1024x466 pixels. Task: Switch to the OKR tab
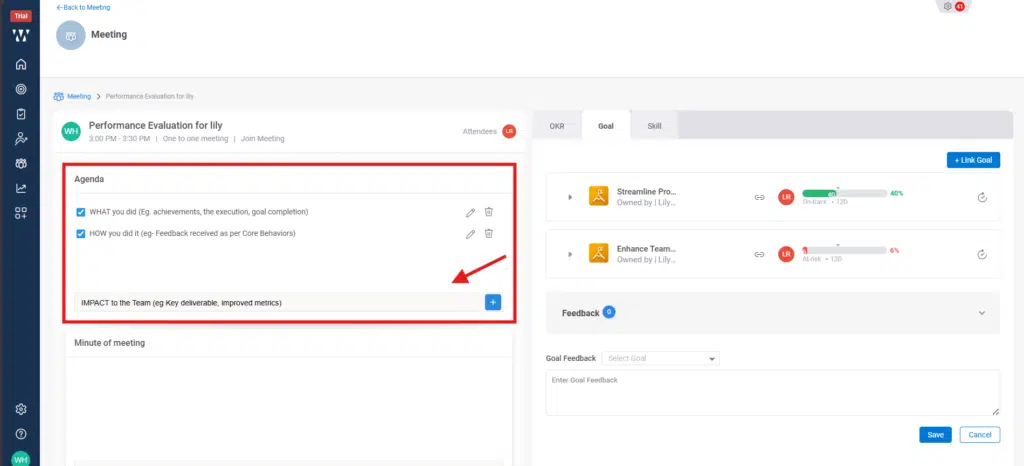tap(557, 127)
